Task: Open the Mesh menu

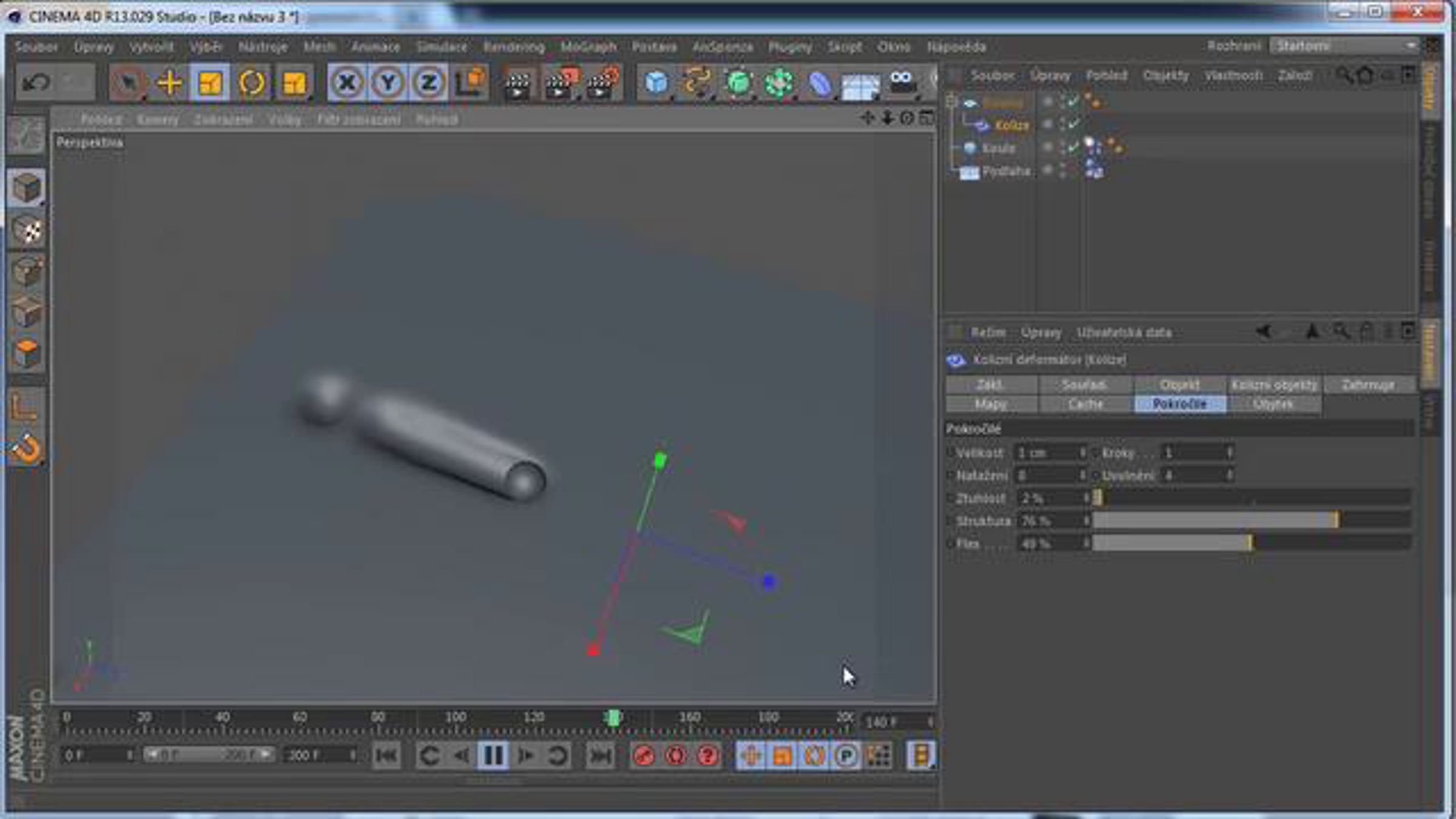Action: [320, 47]
